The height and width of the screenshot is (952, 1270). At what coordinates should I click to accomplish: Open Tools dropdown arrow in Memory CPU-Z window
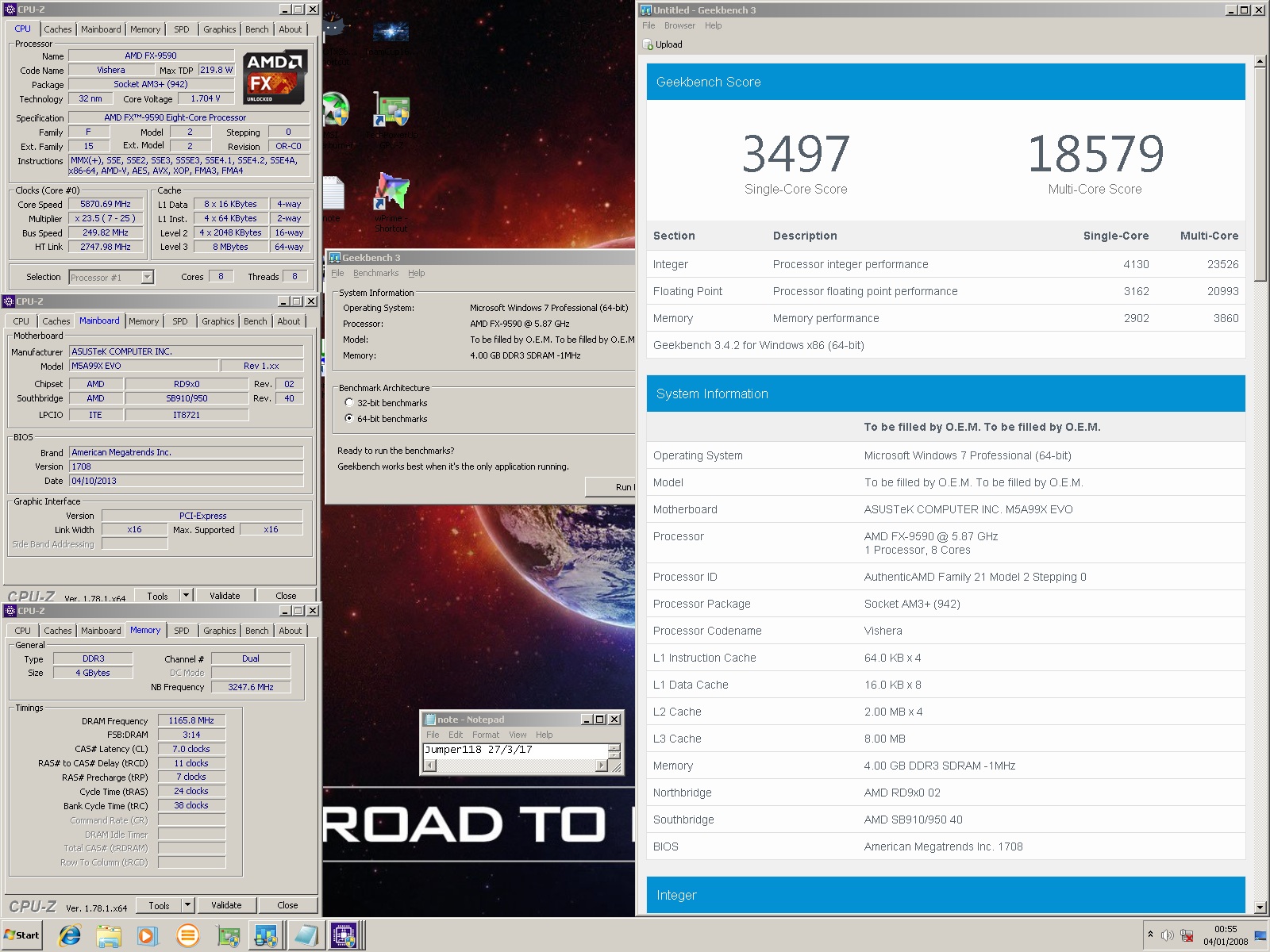188,904
